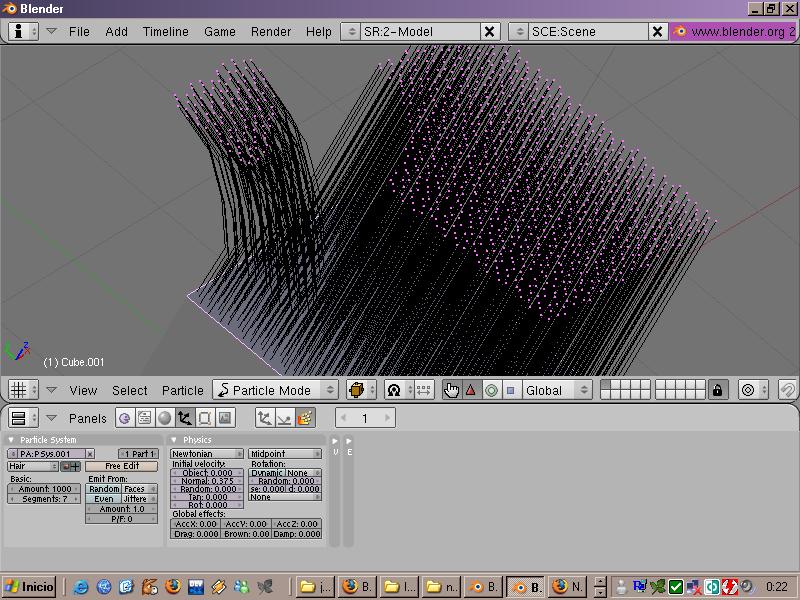Viewport: 800px width, 600px height.
Task: Click the Amount: 1000 number slider
Action: point(45,489)
